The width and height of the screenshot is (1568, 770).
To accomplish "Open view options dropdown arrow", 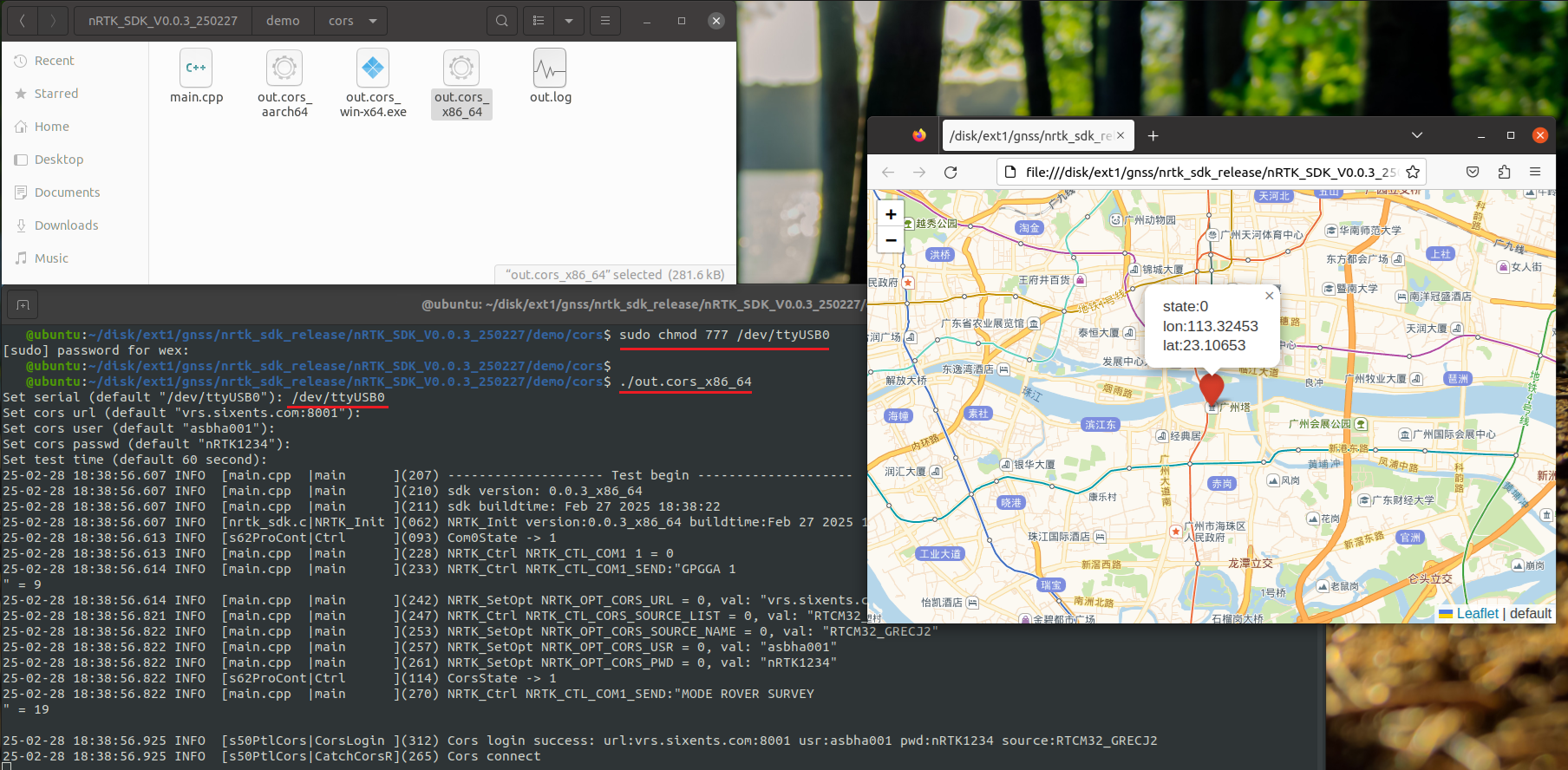I will tap(569, 21).
